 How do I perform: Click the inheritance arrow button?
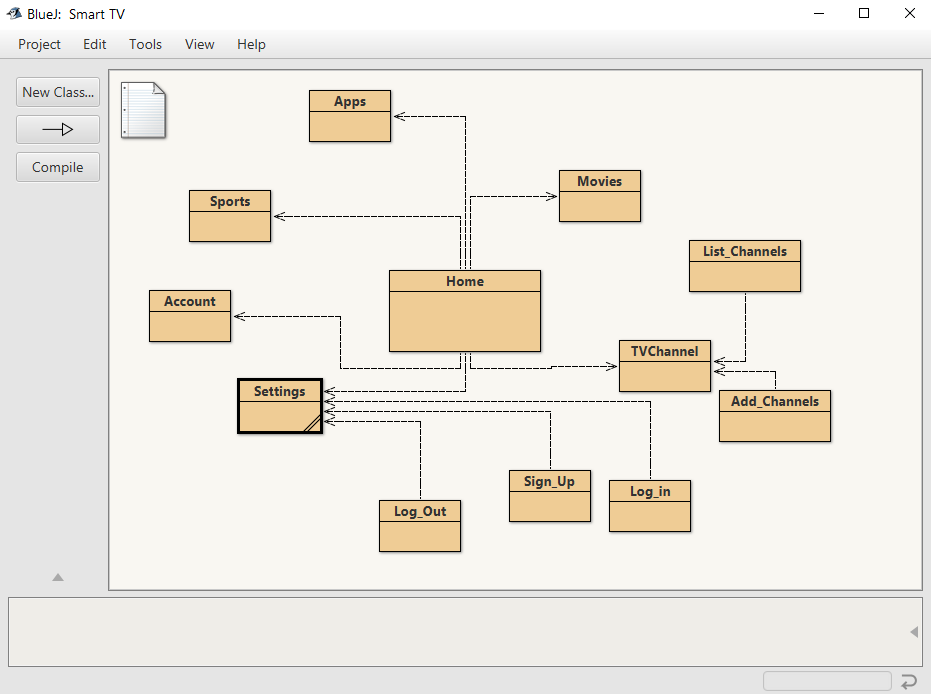(58, 129)
